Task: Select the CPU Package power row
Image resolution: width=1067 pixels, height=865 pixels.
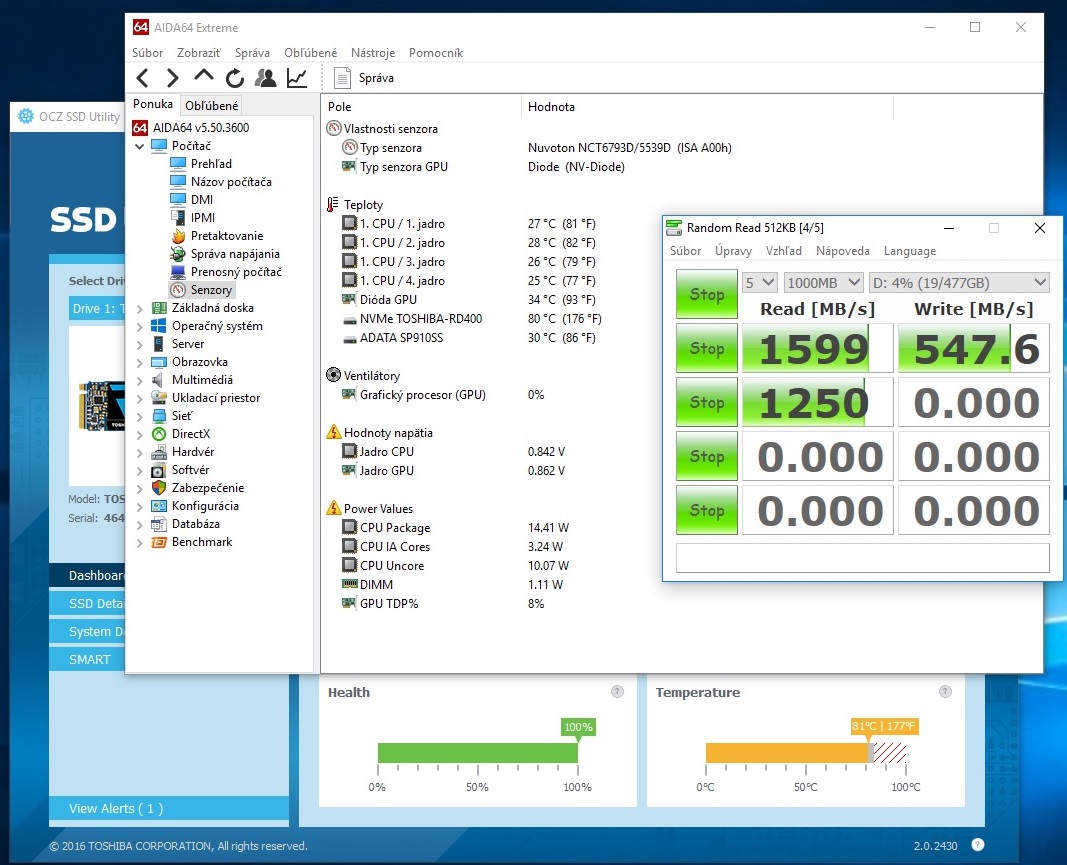Action: 455,528
